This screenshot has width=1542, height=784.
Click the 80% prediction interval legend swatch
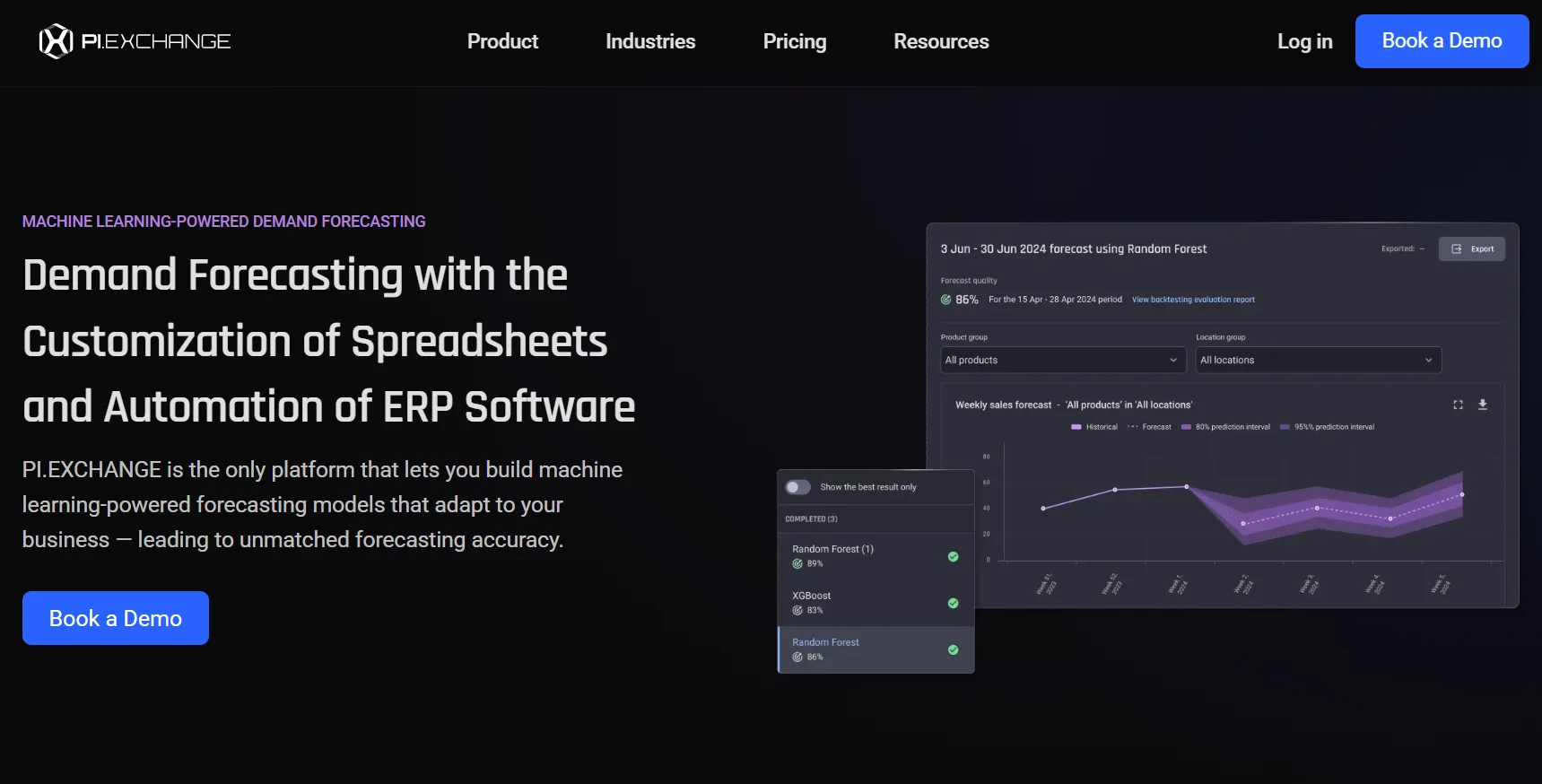pyautogui.click(x=1186, y=427)
